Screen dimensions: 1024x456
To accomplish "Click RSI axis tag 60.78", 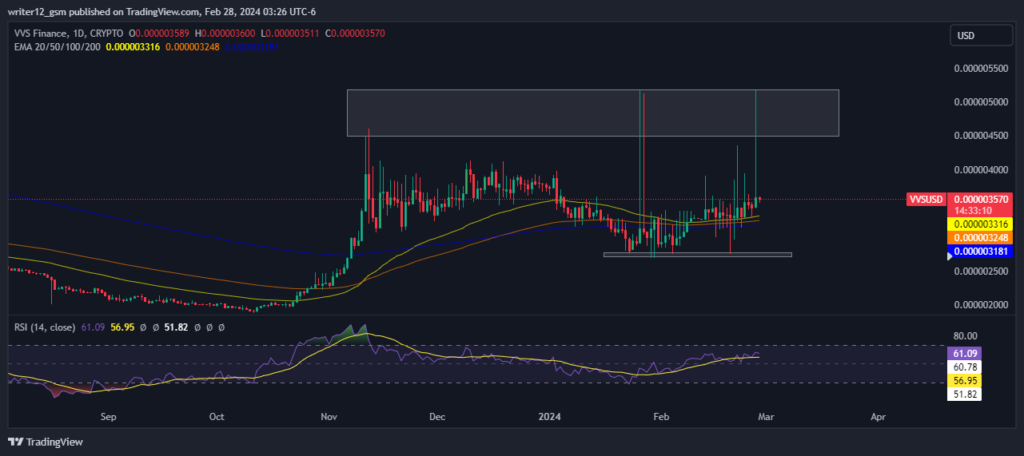I will (964, 366).
